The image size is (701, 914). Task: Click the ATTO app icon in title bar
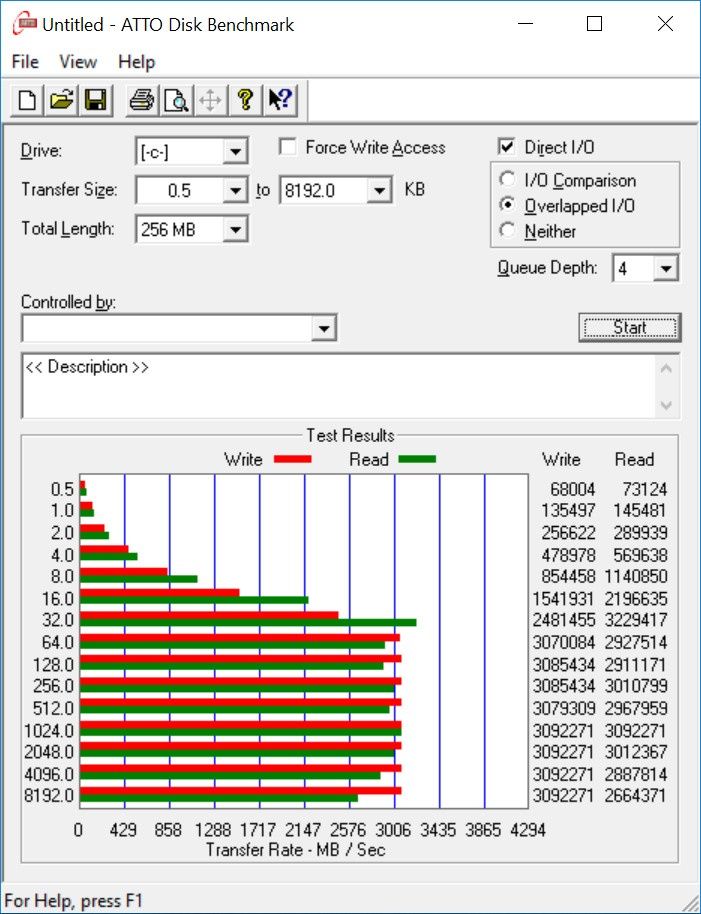(24, 24)
